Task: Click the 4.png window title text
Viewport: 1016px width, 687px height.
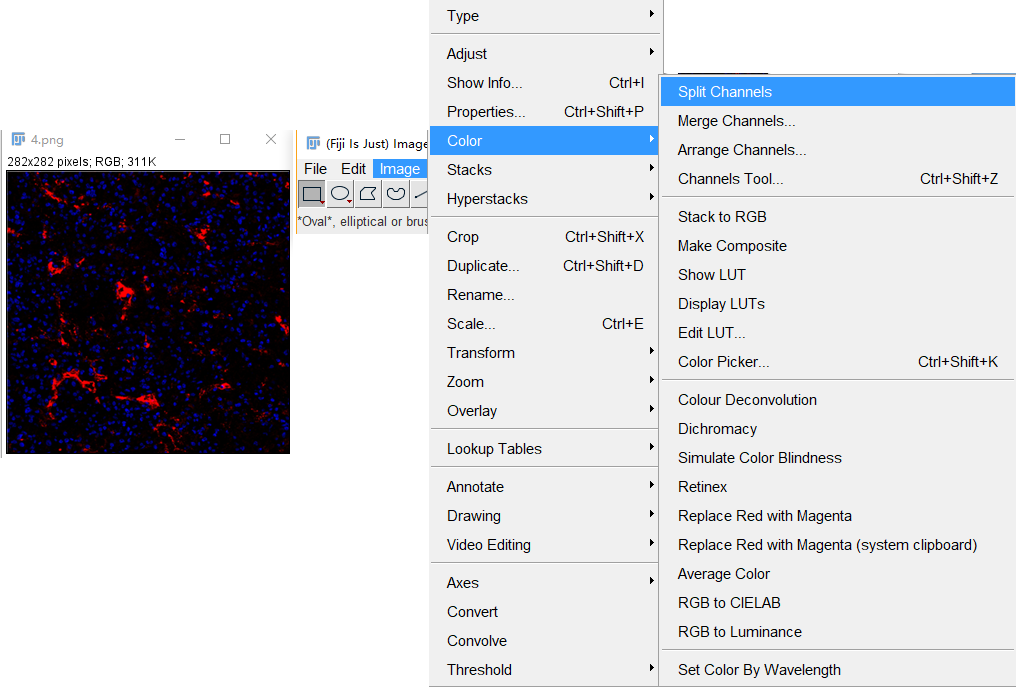Action: click(47, 140)
